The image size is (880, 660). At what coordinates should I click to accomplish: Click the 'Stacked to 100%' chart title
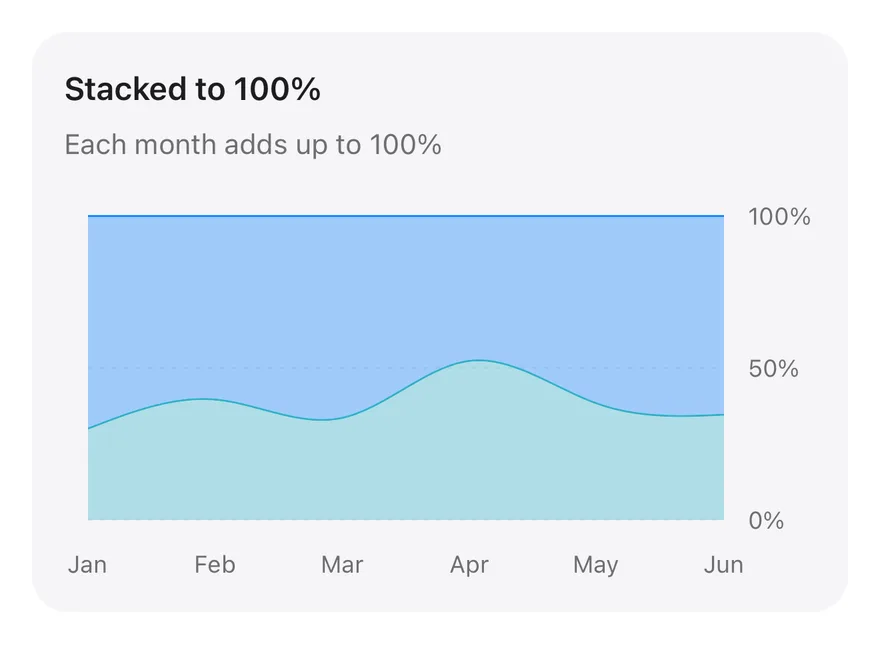(x=192, y=89)
